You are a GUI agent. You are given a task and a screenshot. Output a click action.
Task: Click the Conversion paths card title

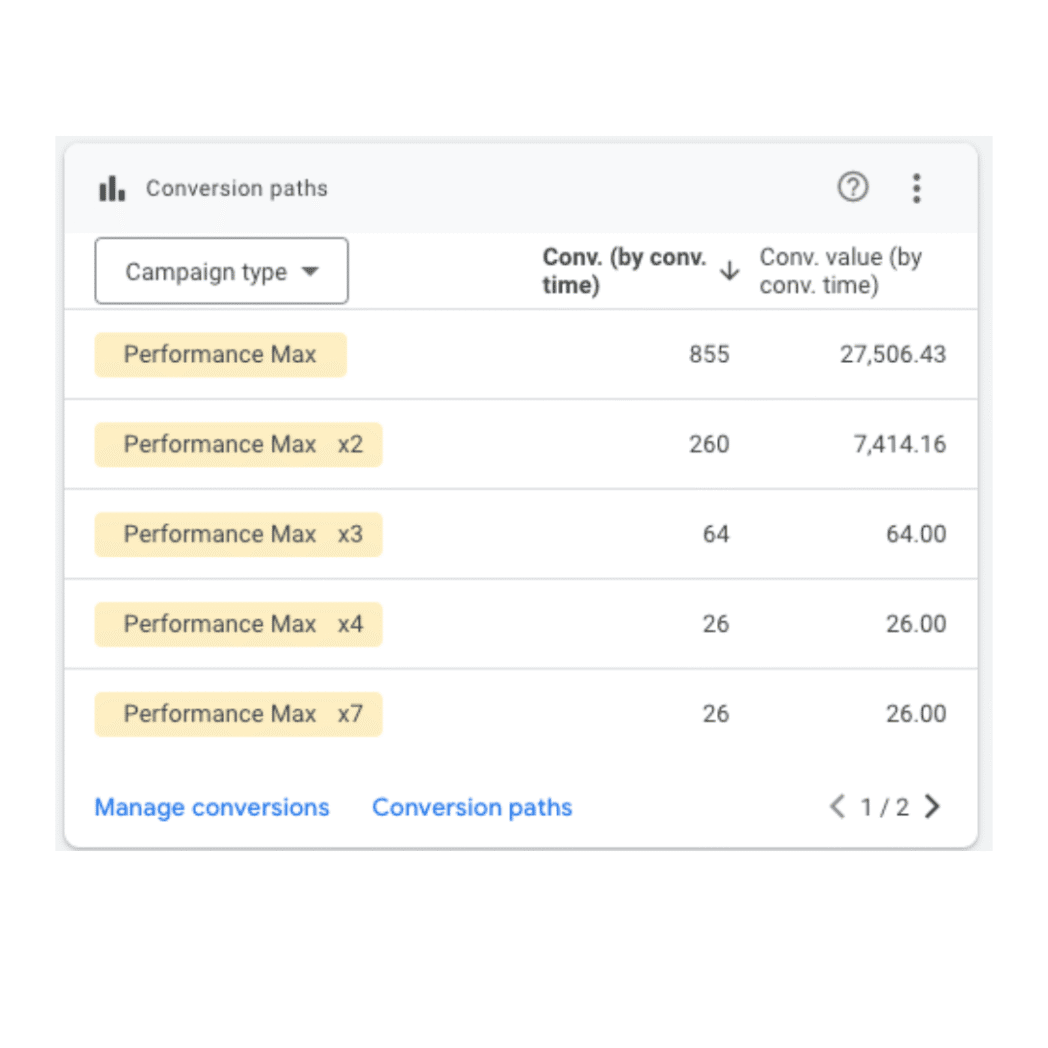coord(236,188)
